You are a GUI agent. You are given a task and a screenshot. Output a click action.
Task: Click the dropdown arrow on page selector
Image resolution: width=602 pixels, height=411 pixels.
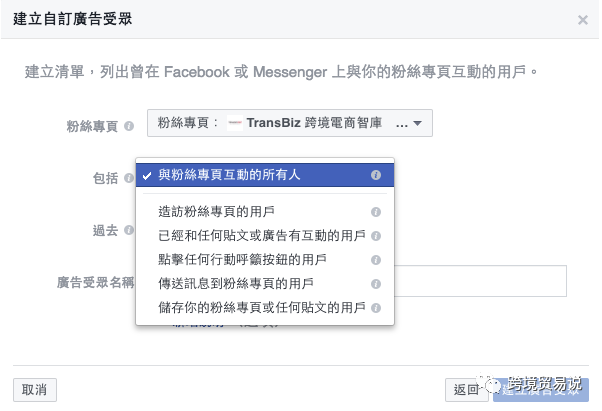(x=418, y=124)
